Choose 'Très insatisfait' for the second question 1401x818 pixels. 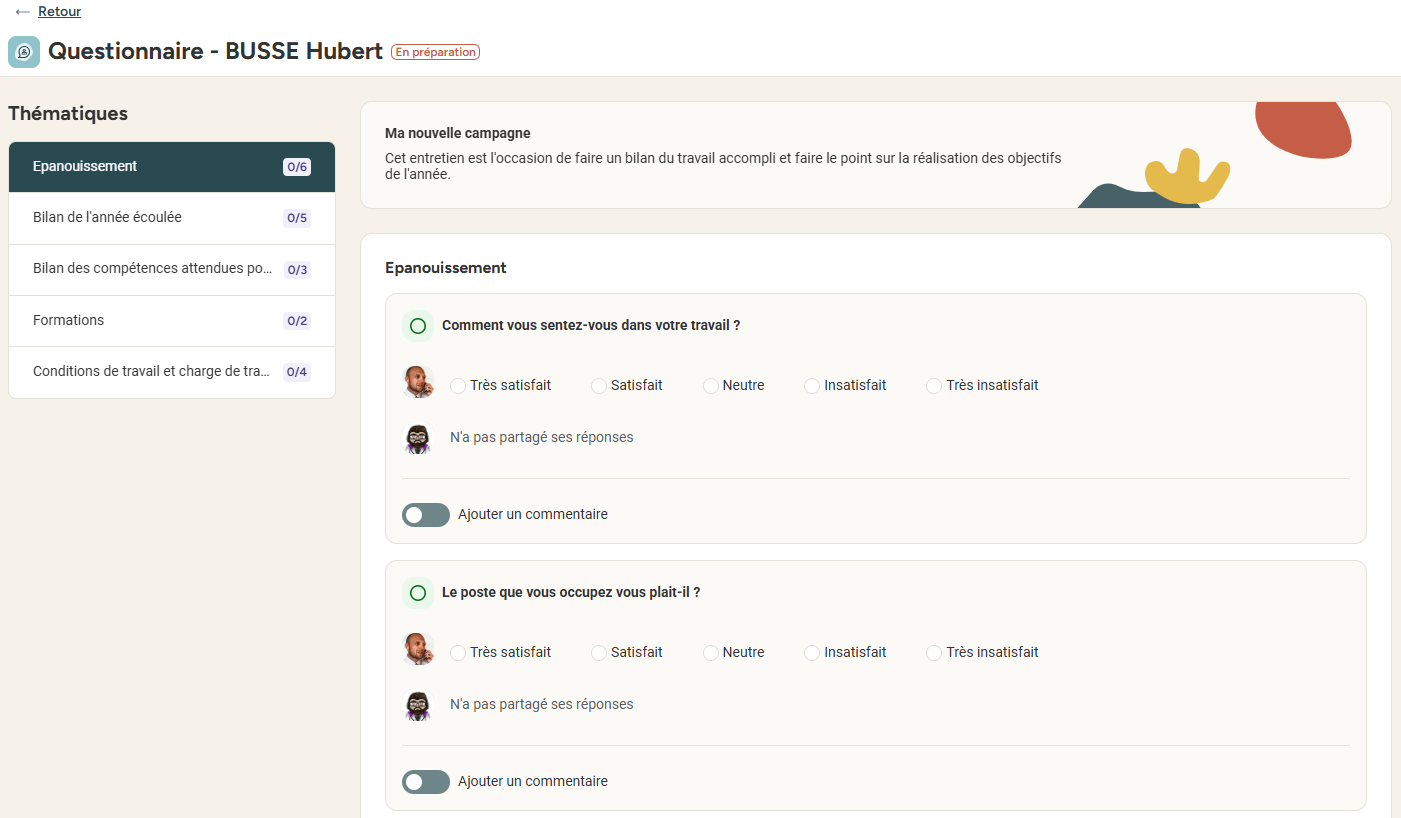coord(934,653)
